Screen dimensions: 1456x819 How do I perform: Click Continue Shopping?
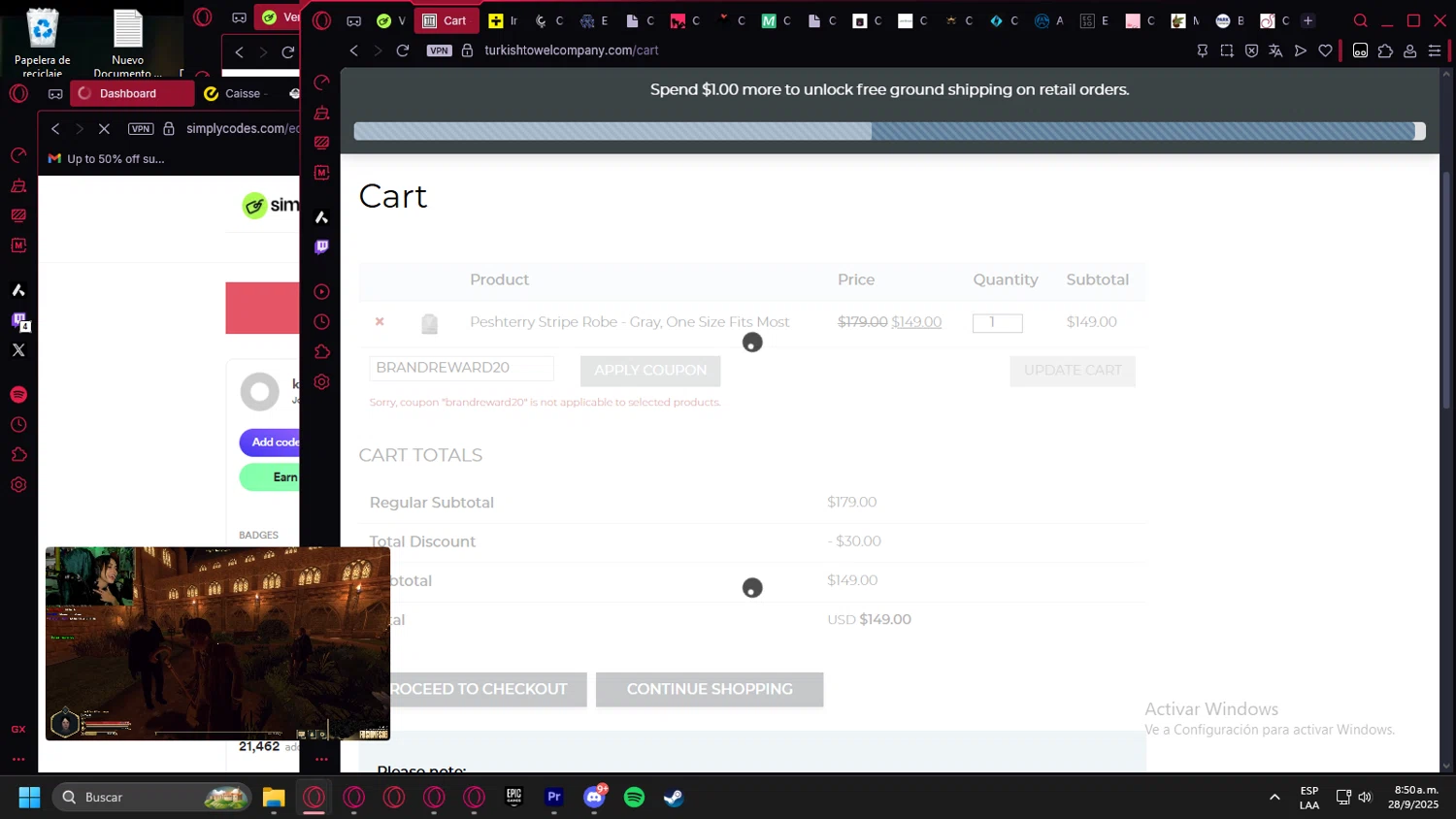tap(710, 689)
